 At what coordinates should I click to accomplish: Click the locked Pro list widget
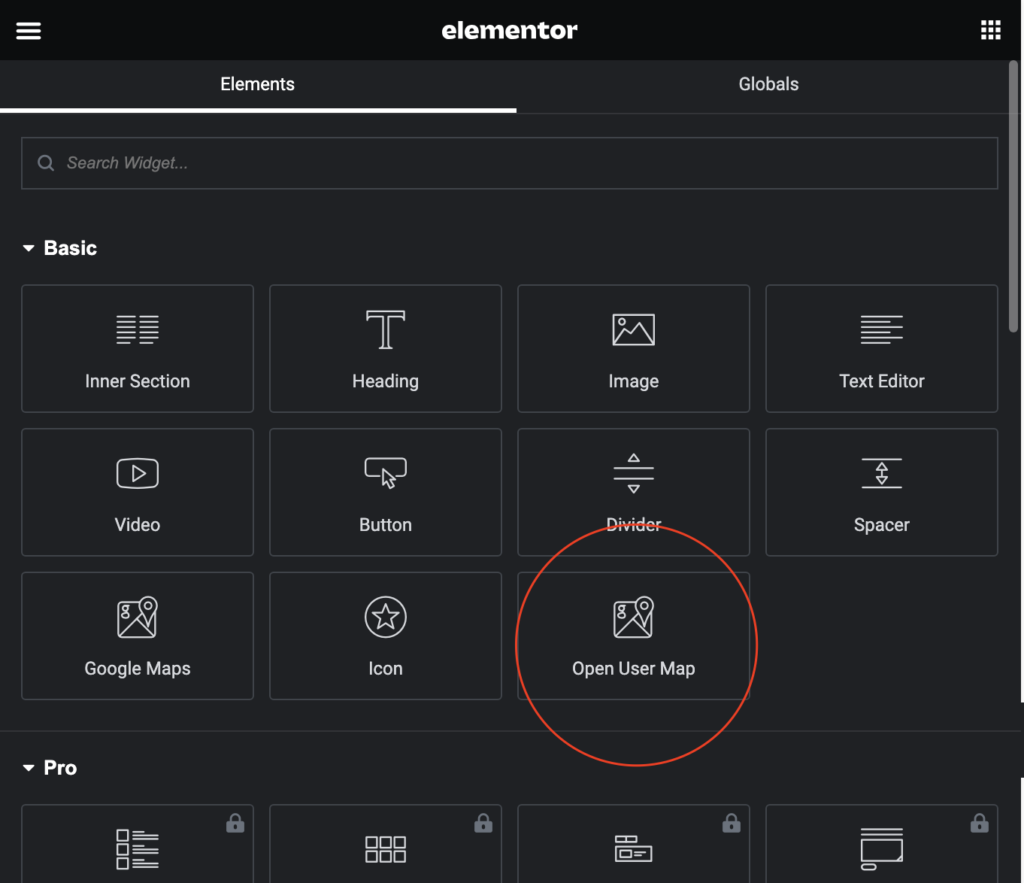point(137,844)
